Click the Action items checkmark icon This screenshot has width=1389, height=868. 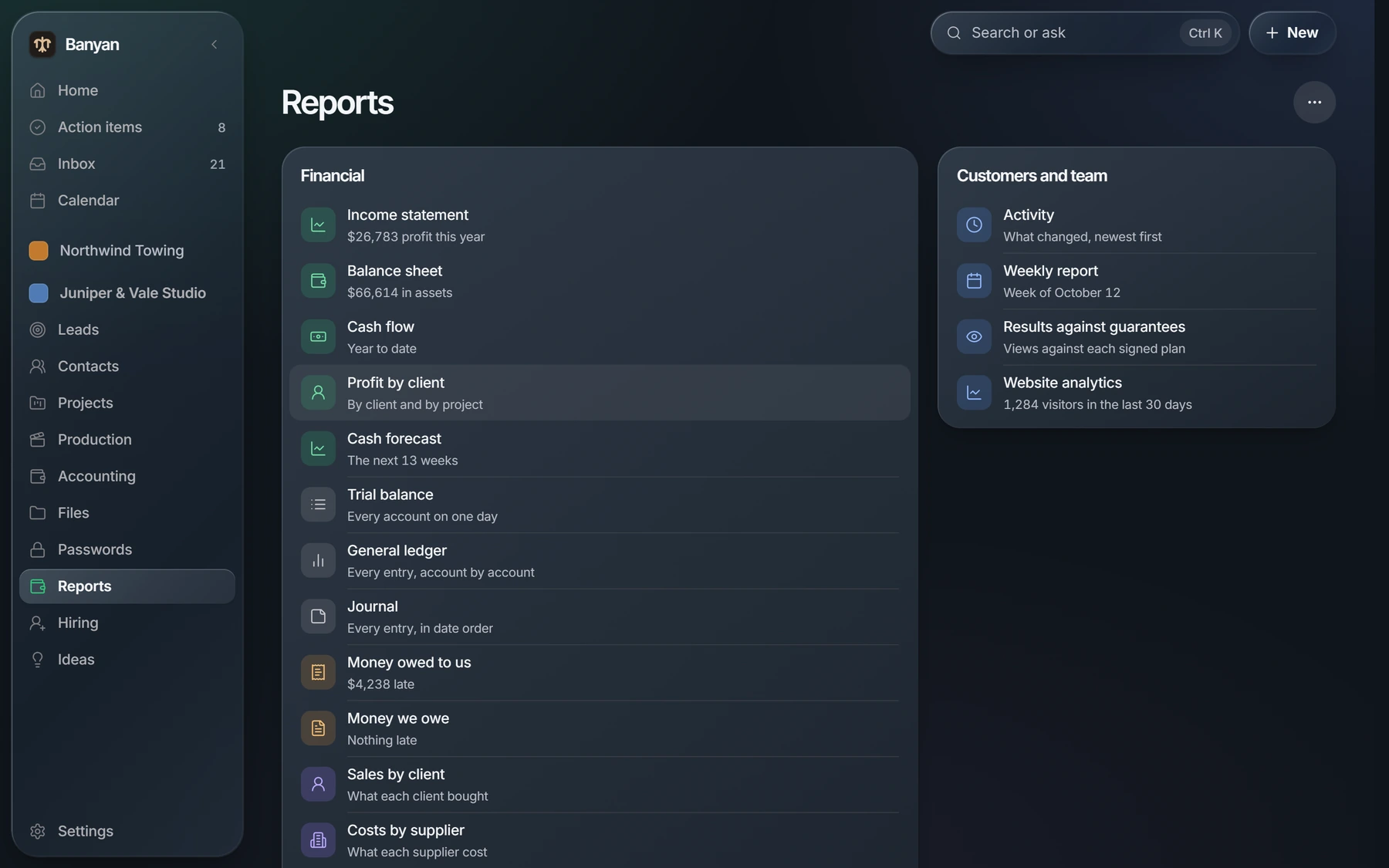click(37, 127)
